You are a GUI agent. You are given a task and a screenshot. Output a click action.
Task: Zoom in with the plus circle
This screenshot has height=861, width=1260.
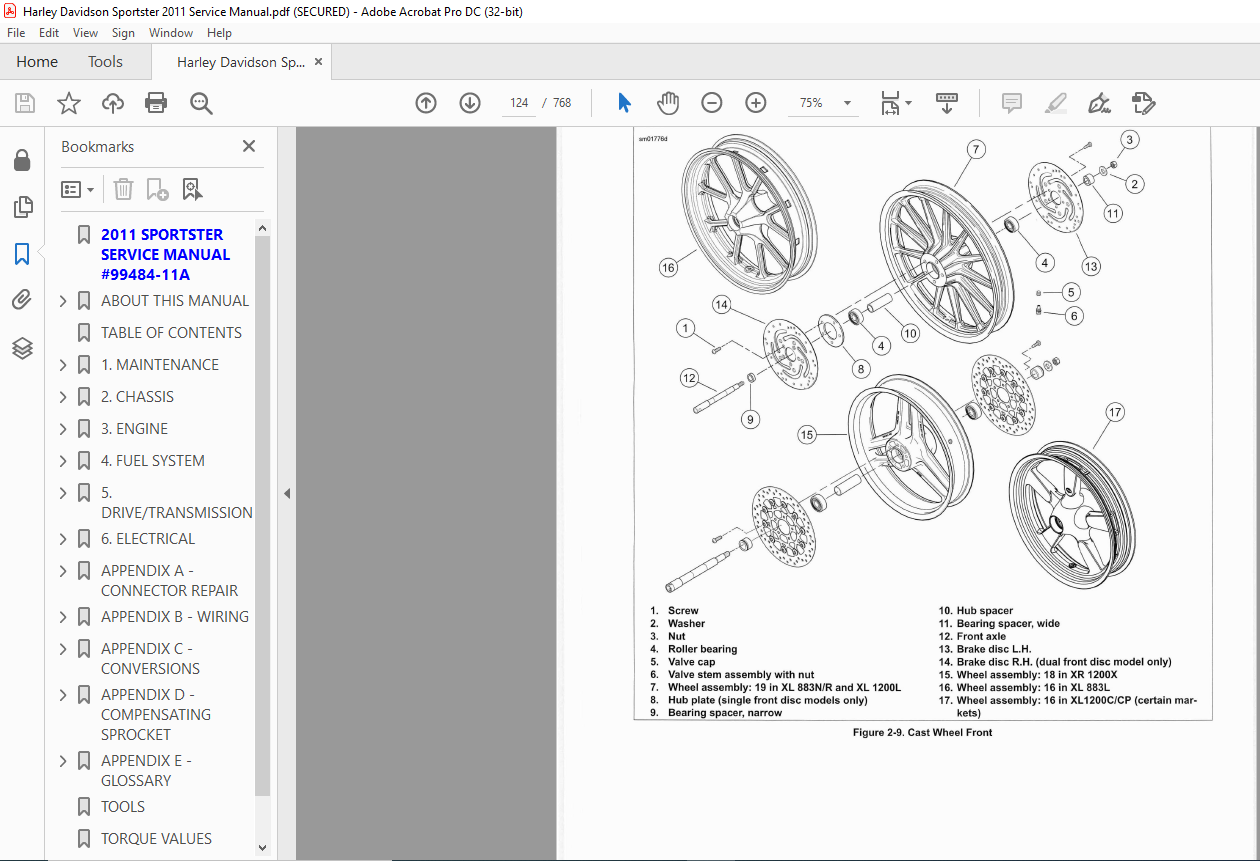click(x=756, y=103)
